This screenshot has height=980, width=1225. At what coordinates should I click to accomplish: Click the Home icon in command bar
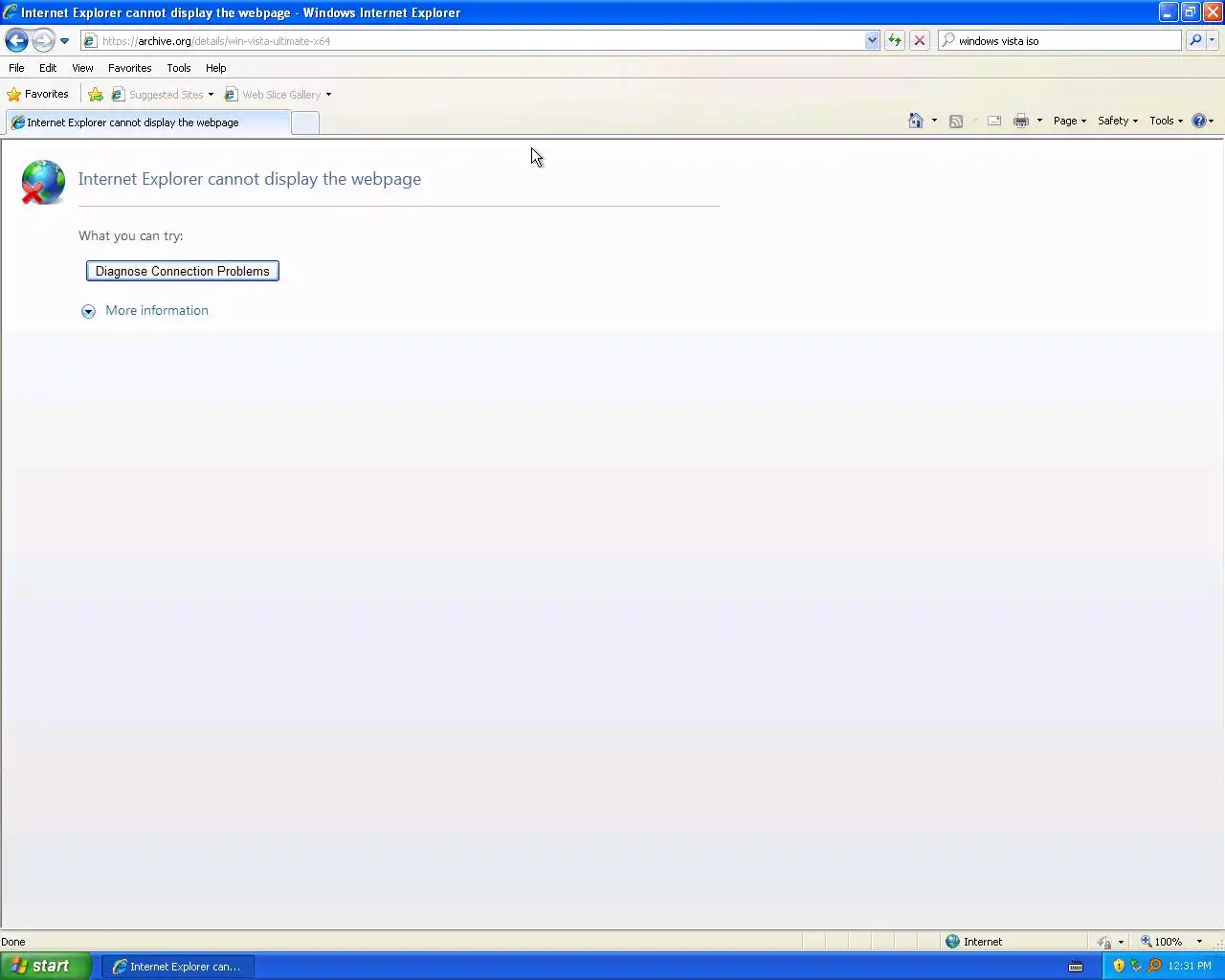(916, 121)
